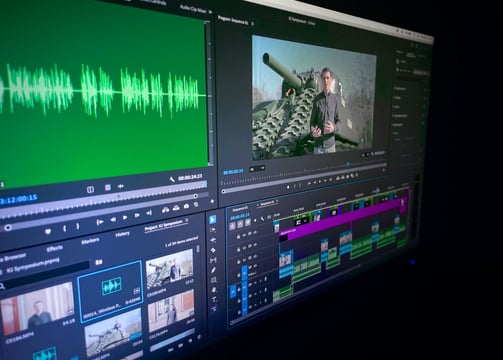Expand HSL Secondary section
The height and width of the screenshot is (360, 503).
pos(398,125)
